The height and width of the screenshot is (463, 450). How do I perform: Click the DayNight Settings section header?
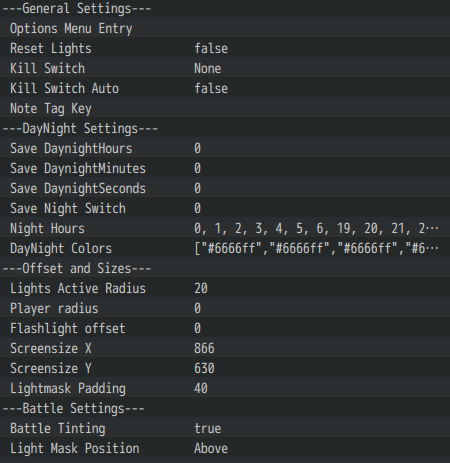80,129
